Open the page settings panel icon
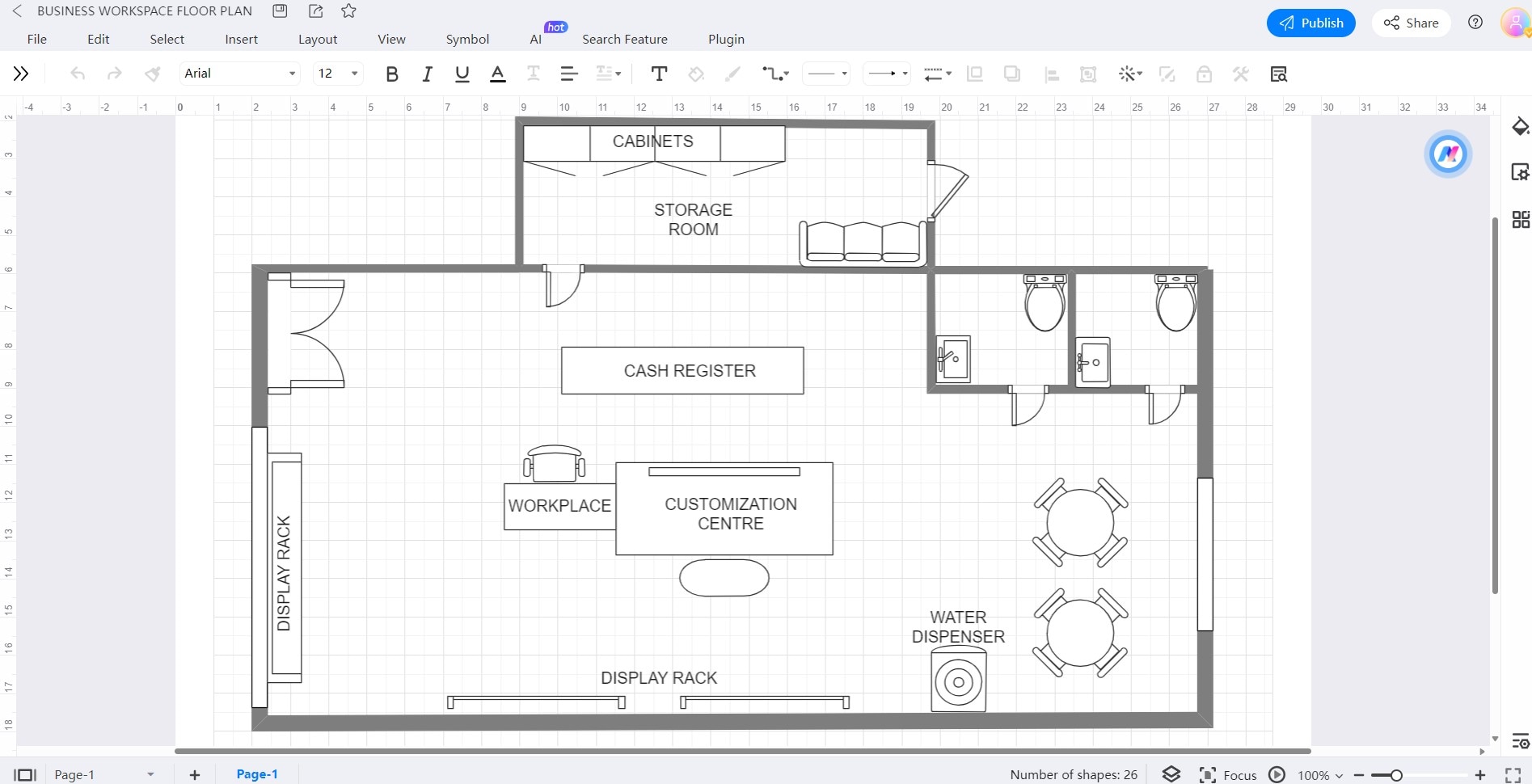The height and width of the screenshot is (784, 1532). tap(1520, 172)
